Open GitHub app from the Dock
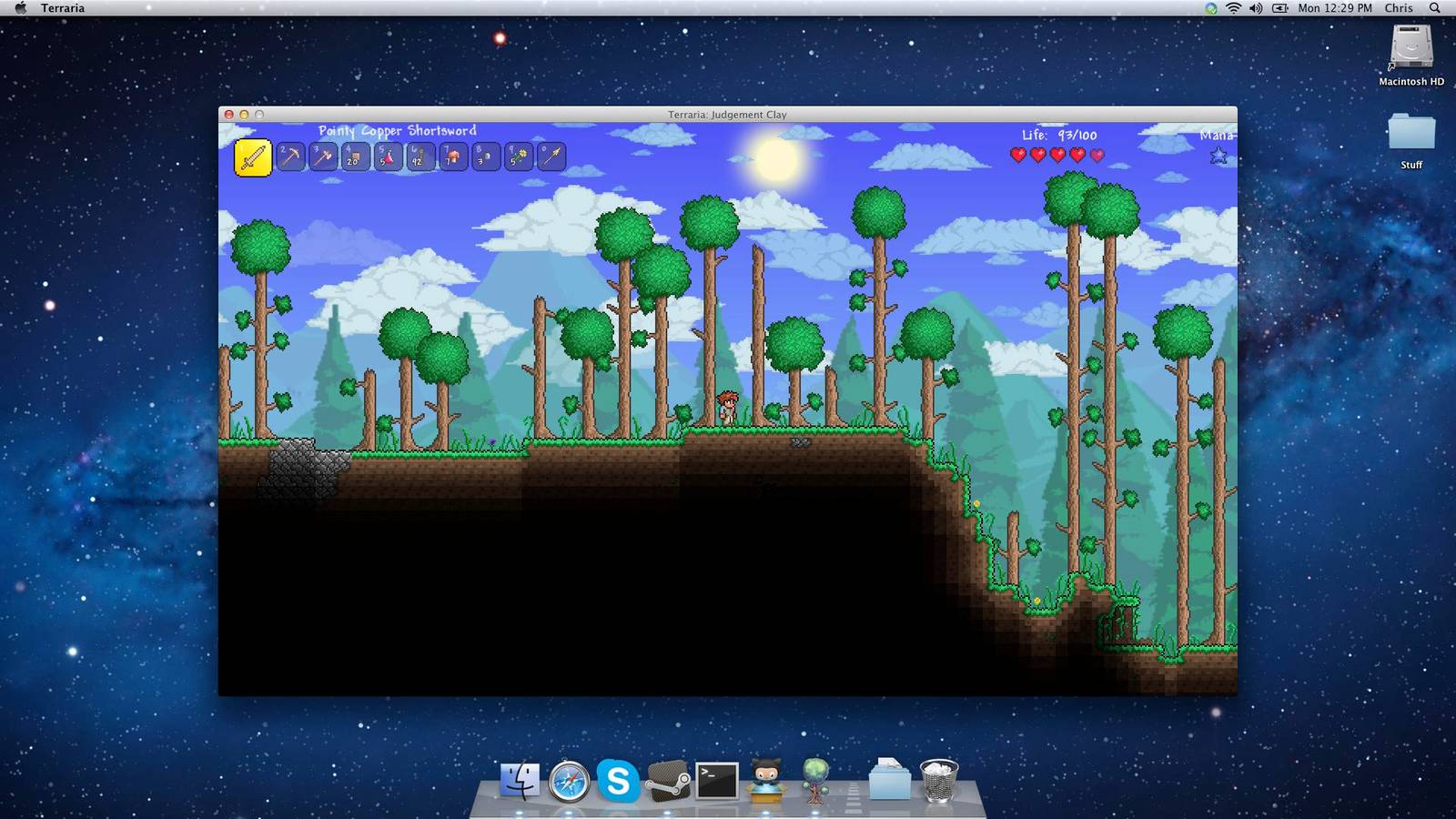 (x=766, y=781)
